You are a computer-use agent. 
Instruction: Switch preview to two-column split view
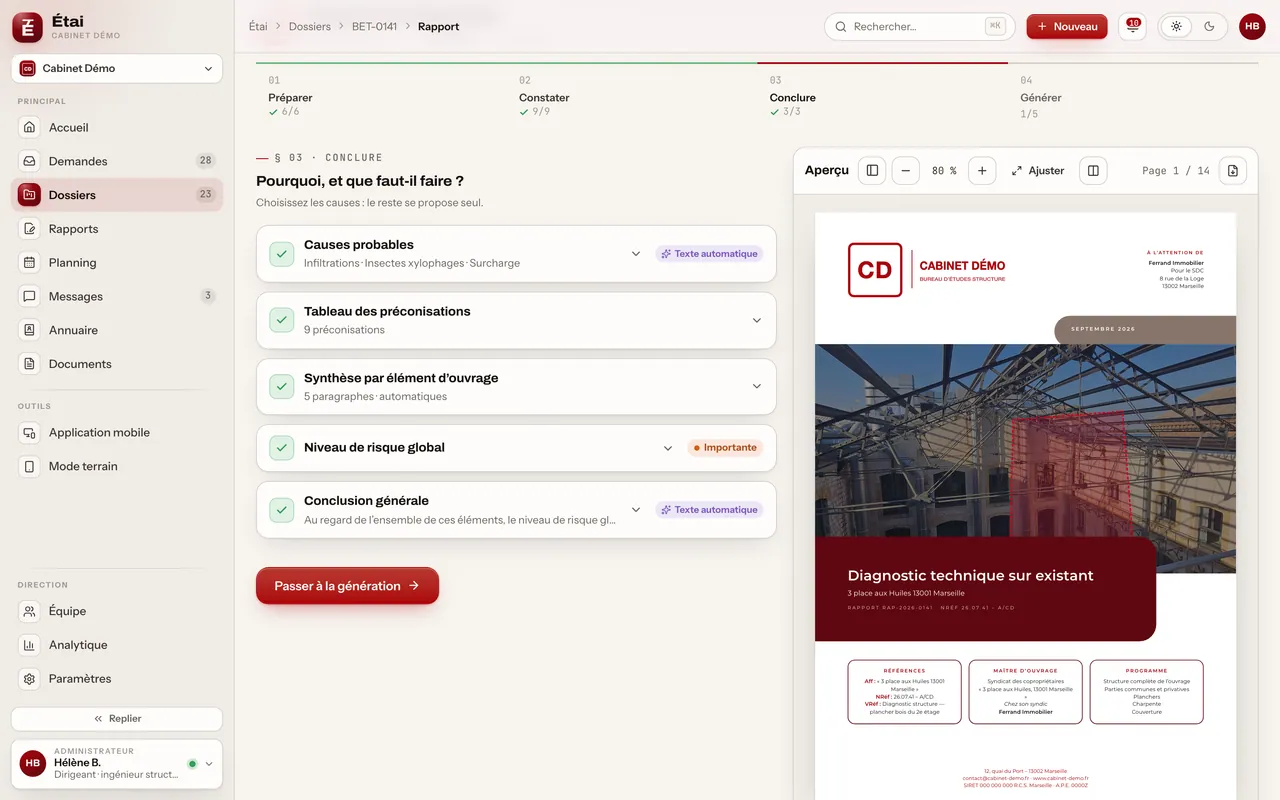[x=1093, y=171]
